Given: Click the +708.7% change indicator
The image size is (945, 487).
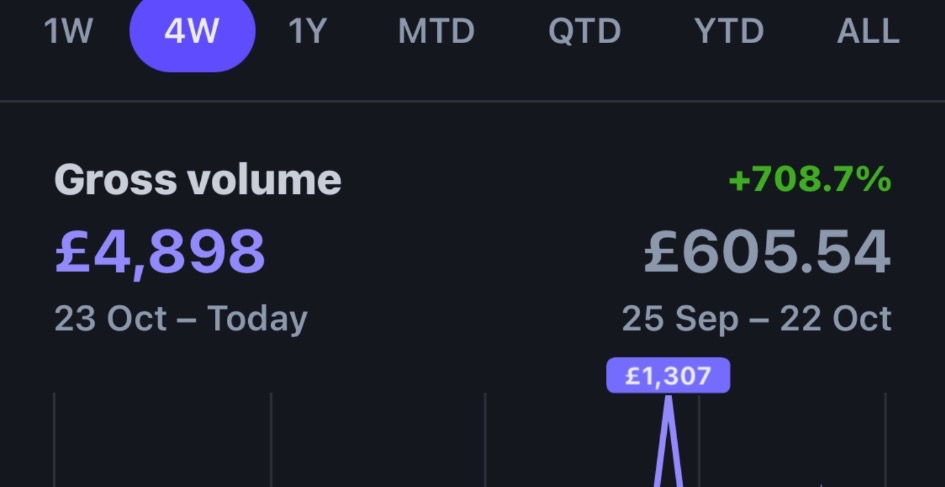Looking at the screenshot, I should tap(810, 180).
